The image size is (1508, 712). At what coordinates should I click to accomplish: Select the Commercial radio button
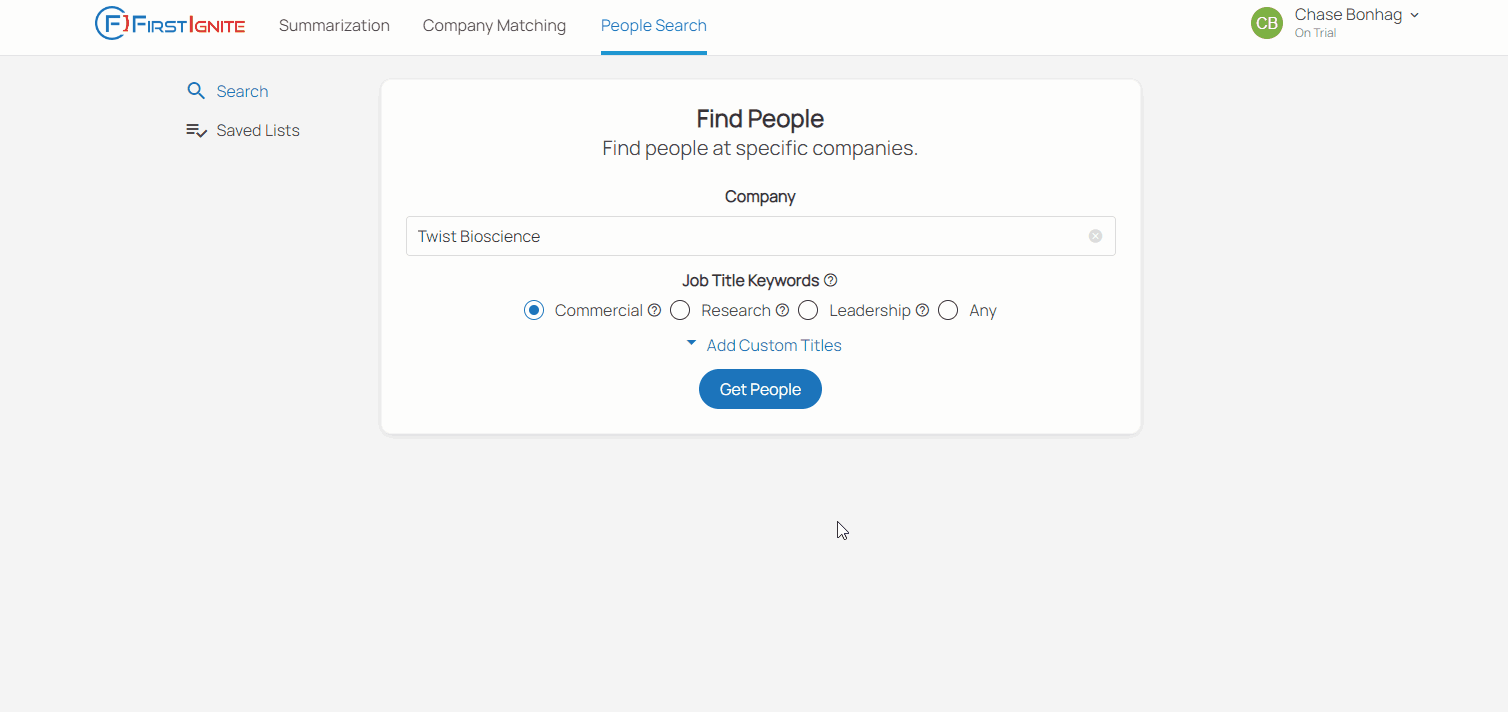[x=534, y=310]
